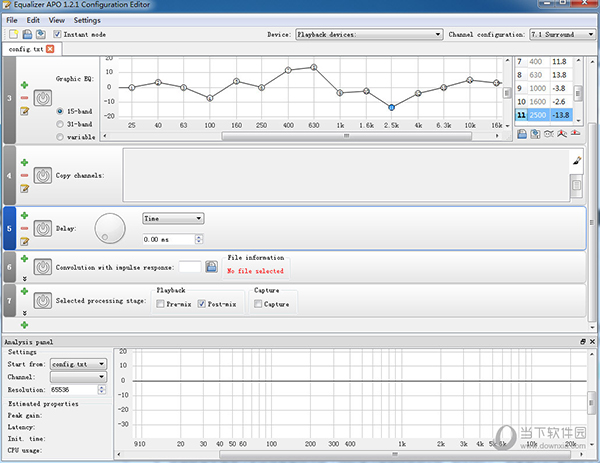The width and height of the screenshot is (600, 463).
Task: Click the Open file toolbar icon
Action: click(27, 34)
